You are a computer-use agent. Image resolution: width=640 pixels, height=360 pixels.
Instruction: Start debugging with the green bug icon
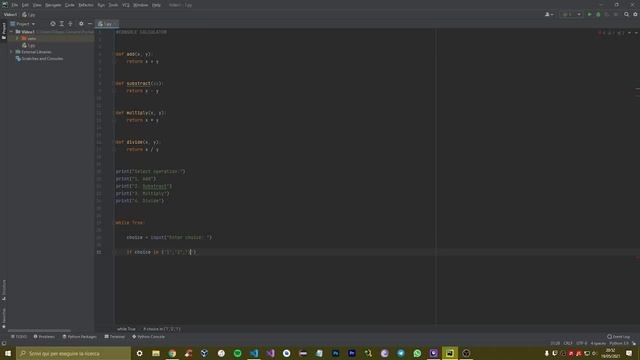coord(598,14)
